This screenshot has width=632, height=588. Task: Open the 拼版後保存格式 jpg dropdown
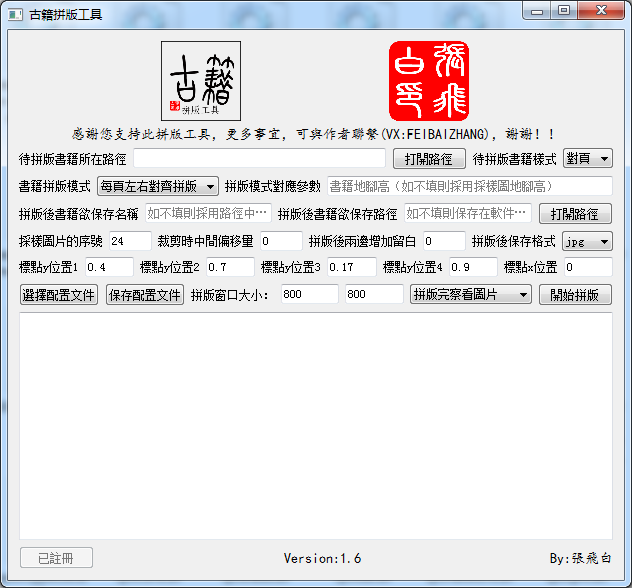pyautogui.click(x=587, y=241)
